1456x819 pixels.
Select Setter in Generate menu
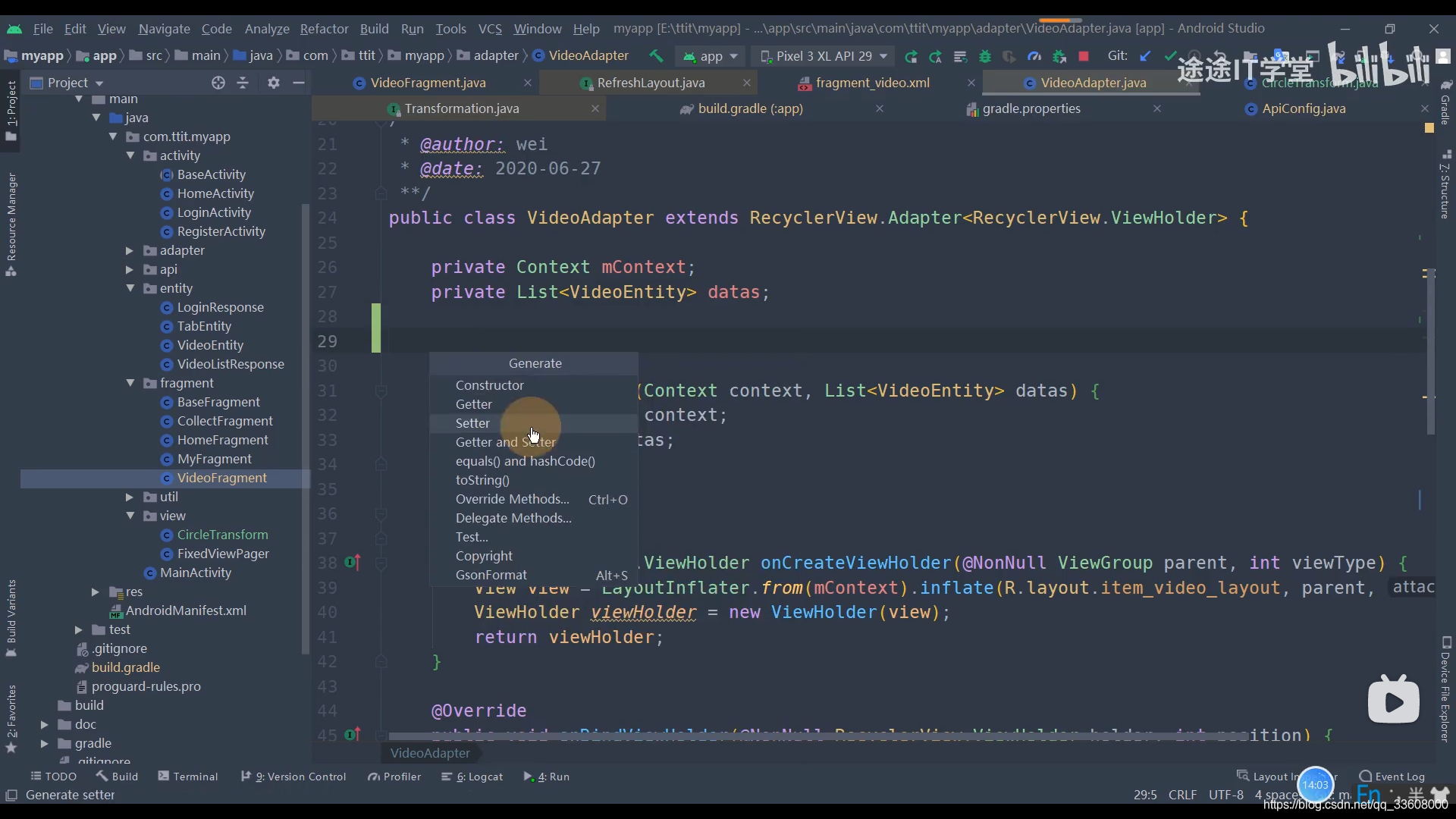pyautogui.click(x=534, y=423)
